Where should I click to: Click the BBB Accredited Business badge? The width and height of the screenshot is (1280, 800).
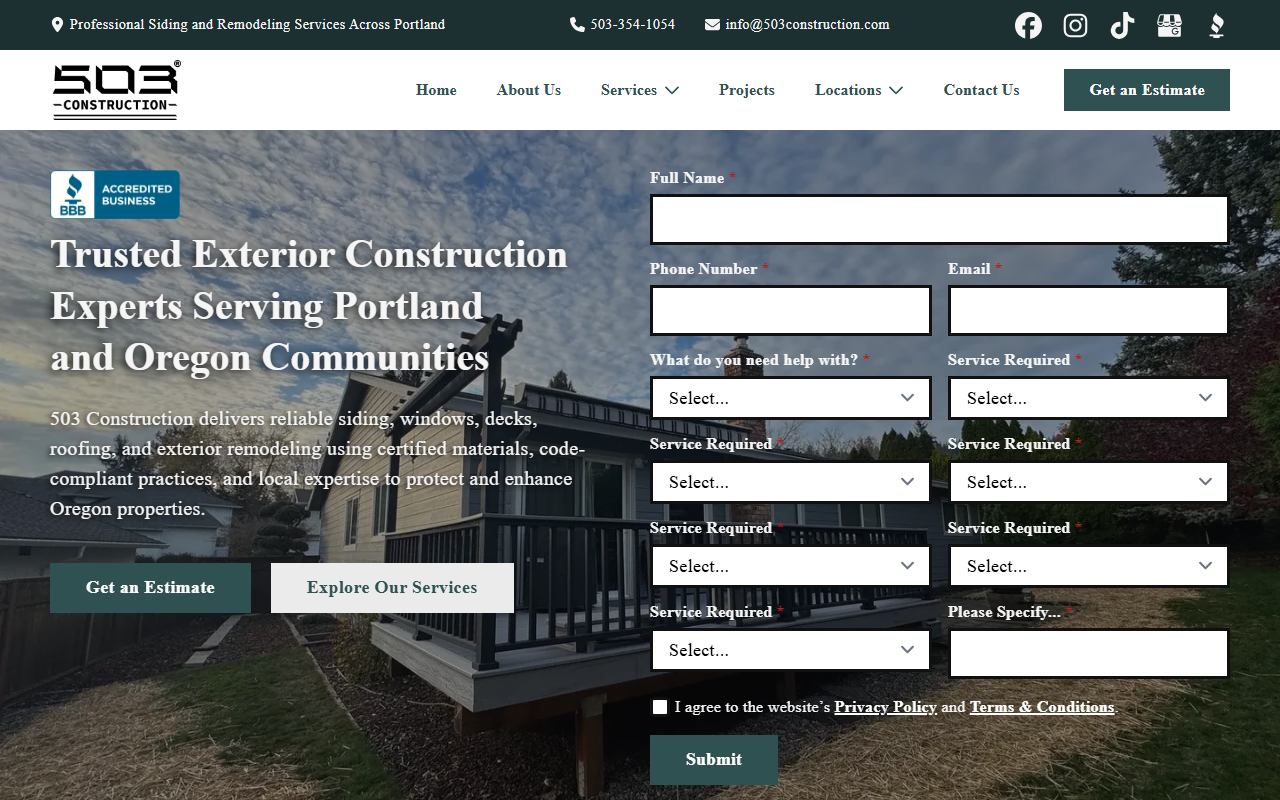click(115, 194)
